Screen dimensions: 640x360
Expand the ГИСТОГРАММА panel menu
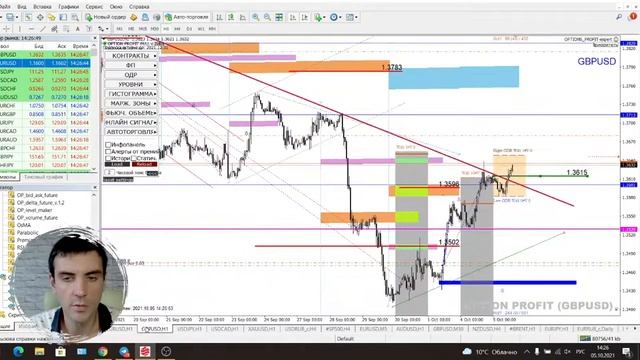[x=131, y=93]
